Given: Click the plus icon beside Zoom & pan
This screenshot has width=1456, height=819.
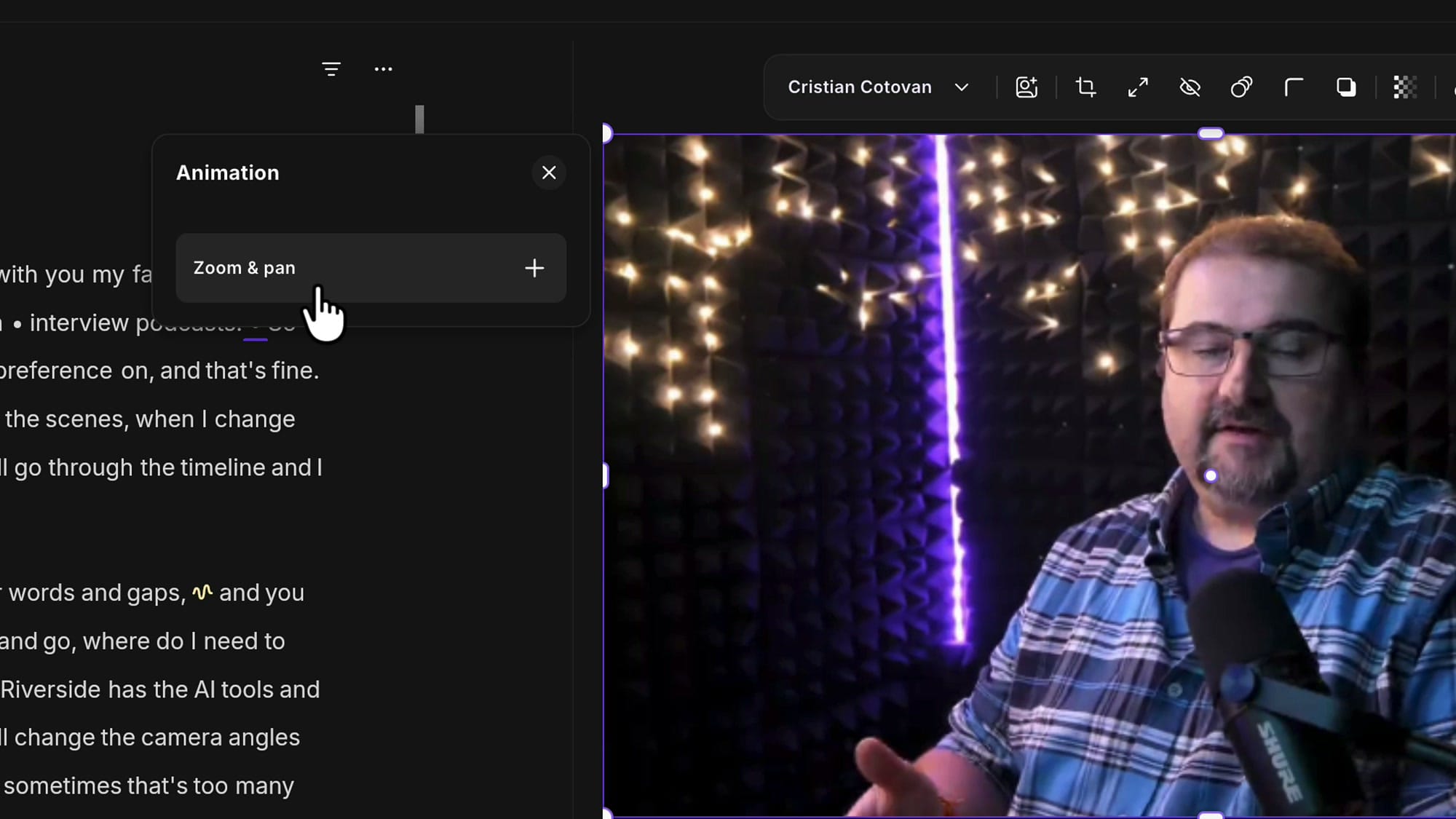Looking at the screenshot, I should [x=534, y=268].
